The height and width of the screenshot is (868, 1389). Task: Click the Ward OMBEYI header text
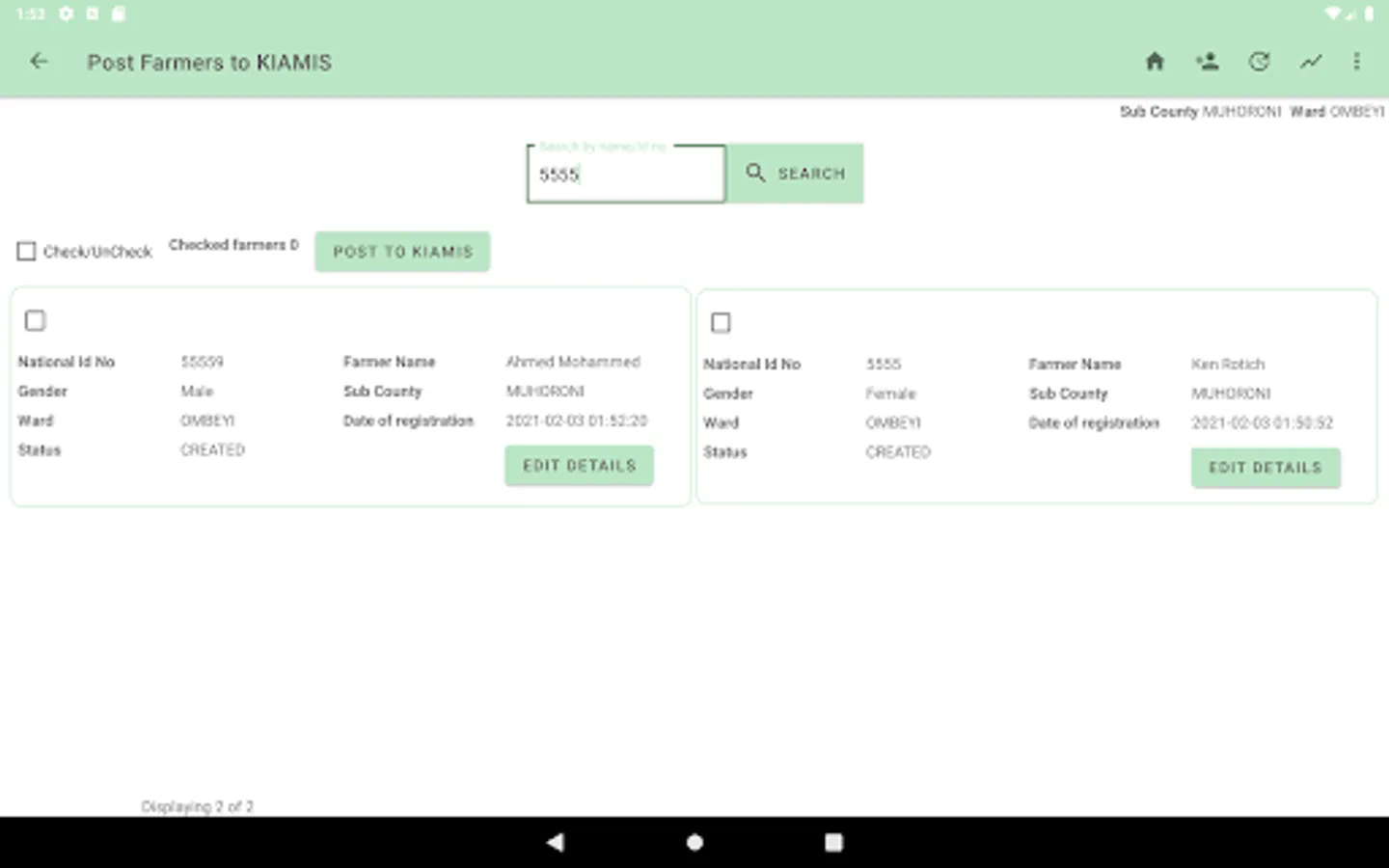1337,112
